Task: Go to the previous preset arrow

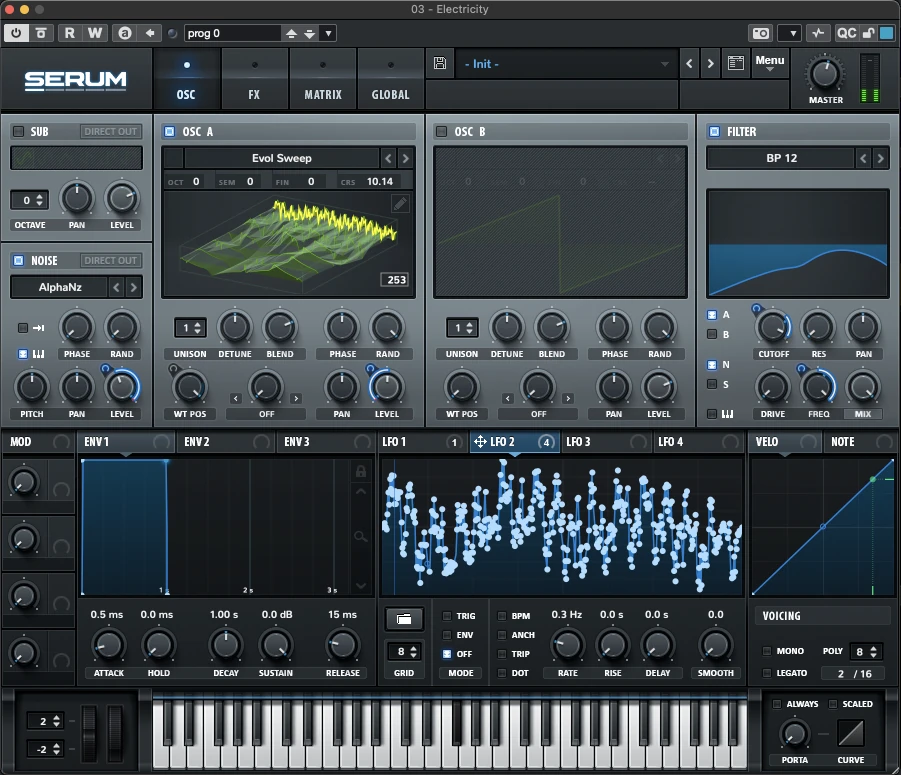Action: (x=690, y=63)
